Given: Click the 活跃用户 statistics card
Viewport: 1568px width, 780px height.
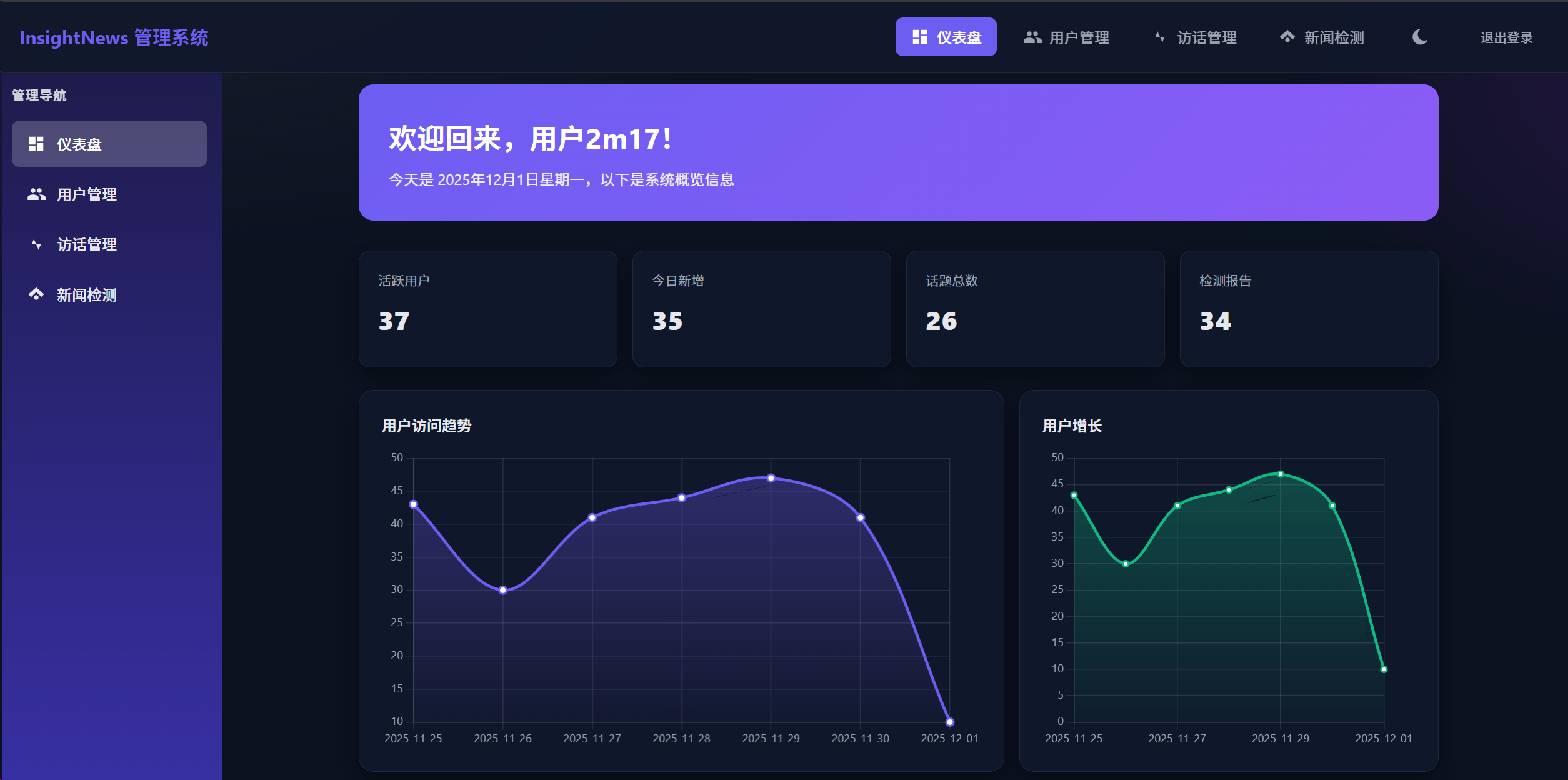Looking at the screenshot, I should [487, 309].
